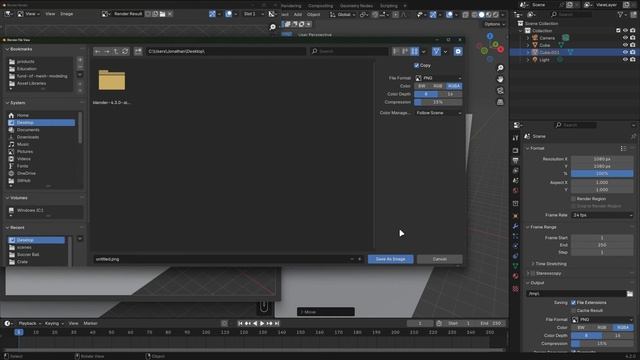640x360 pixels.
Task: Toggle the options gear panel in file browser
Action: click(458, 51)
